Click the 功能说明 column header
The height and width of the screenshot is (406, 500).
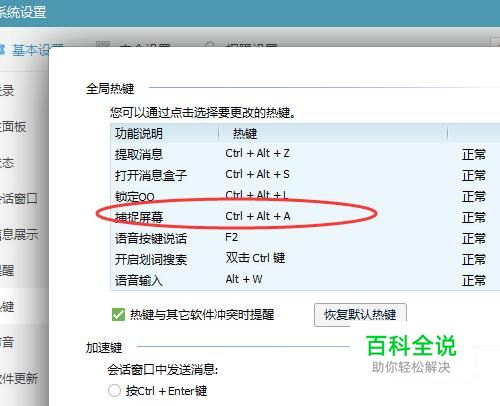tap(165, 134)
